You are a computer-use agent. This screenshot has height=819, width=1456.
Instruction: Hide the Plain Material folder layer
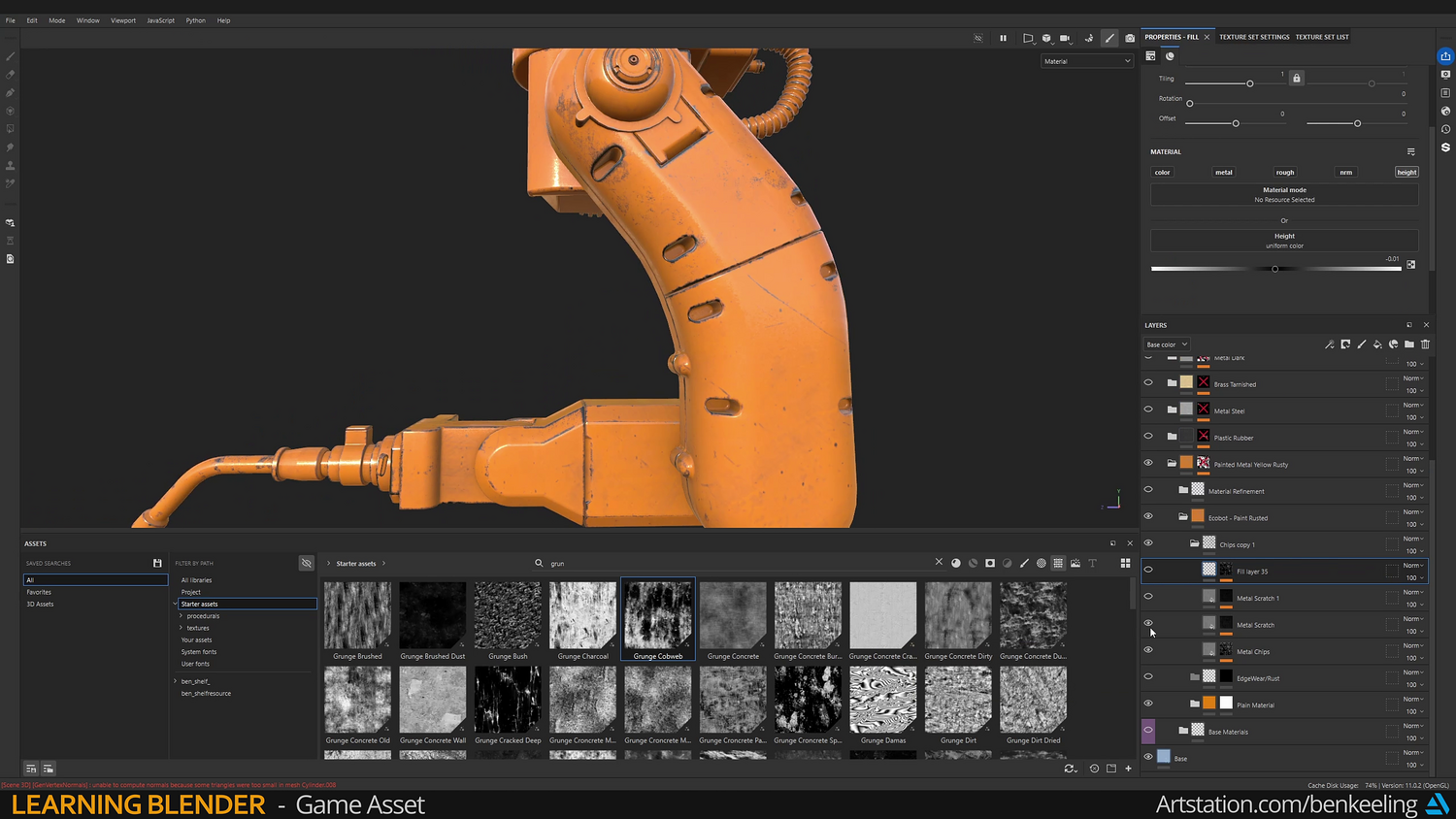[x=1148, y=704]
